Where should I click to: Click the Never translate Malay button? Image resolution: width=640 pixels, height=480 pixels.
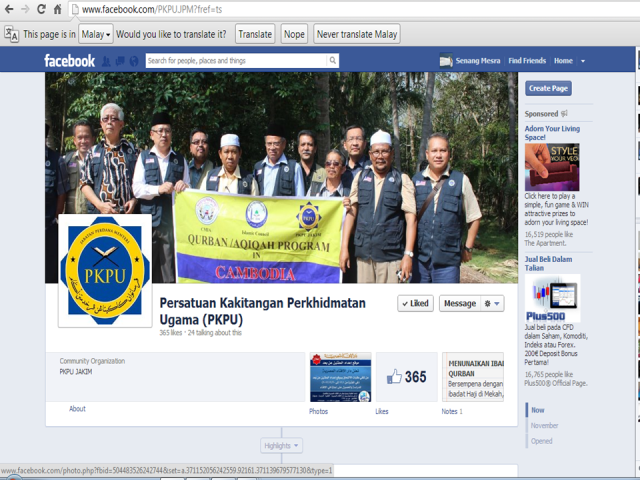[357, 34]
